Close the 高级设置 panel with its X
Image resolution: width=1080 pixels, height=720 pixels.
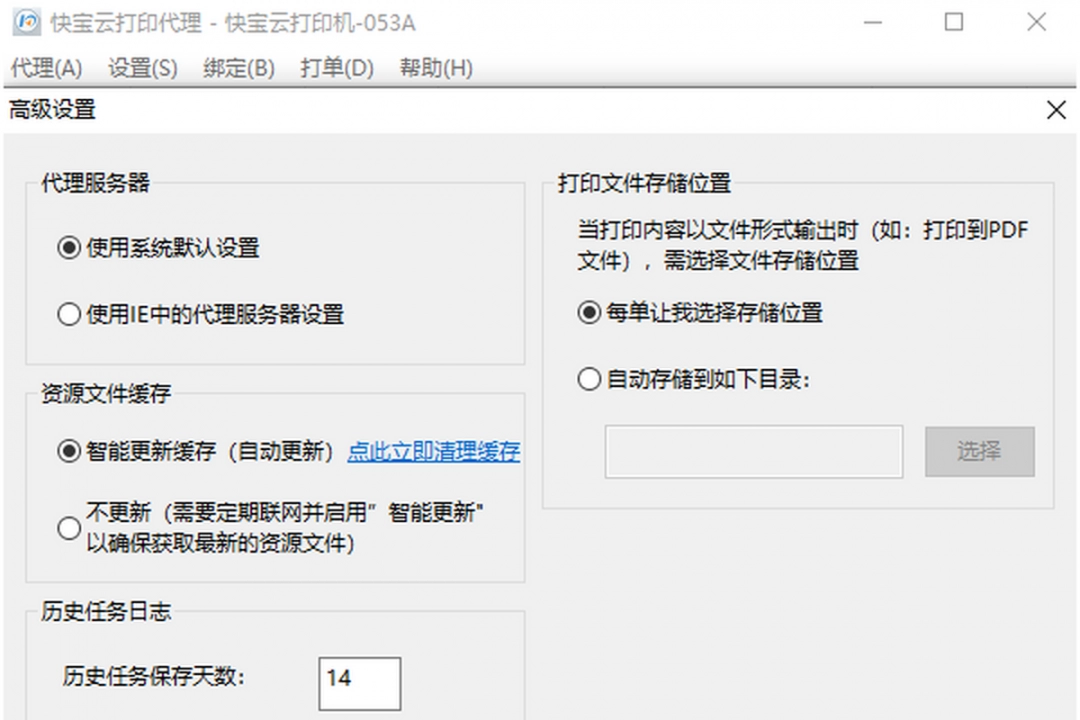(1057, 110)
